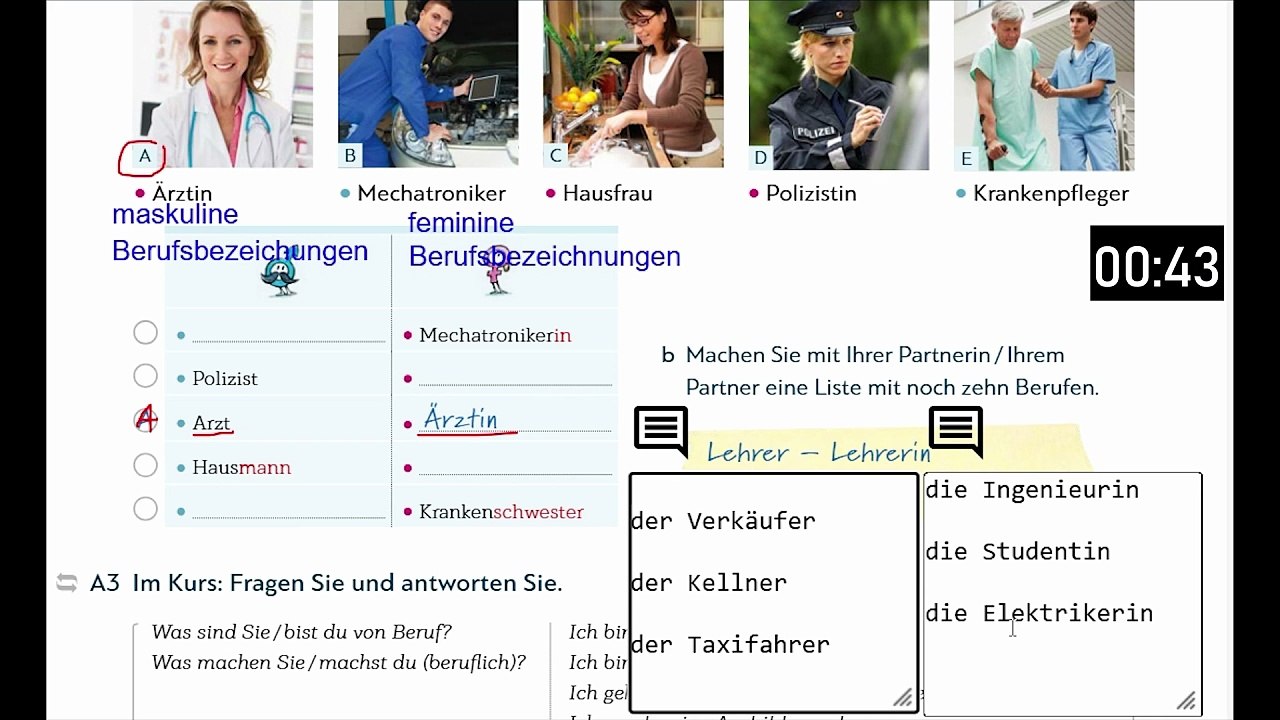This screenshot has width=1280, height=720.
Task: Click the 'der Taxifahrer' line in the text box
Action: pos(730,645)
